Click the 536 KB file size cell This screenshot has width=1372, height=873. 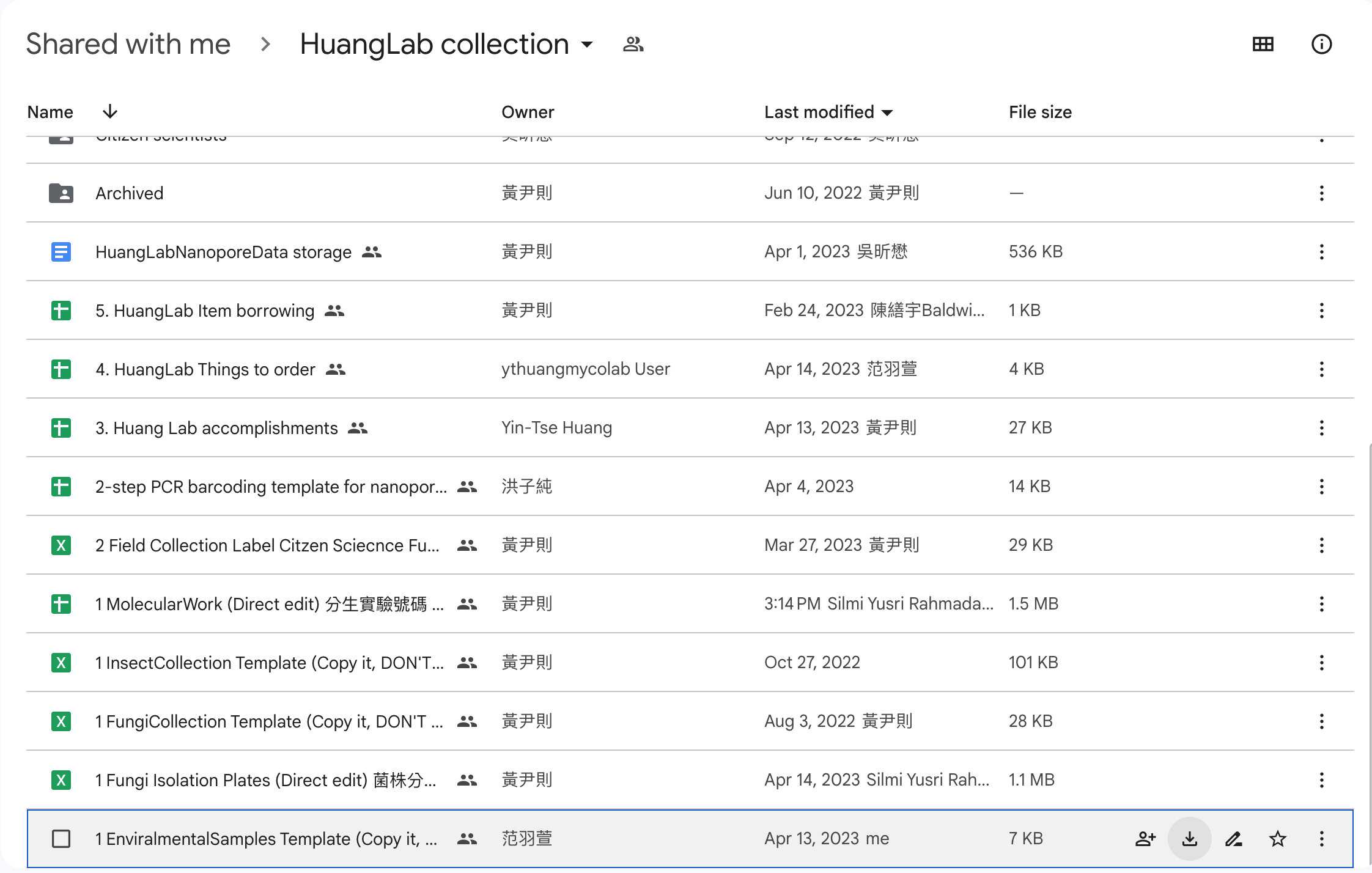(x=1036, y=251)
